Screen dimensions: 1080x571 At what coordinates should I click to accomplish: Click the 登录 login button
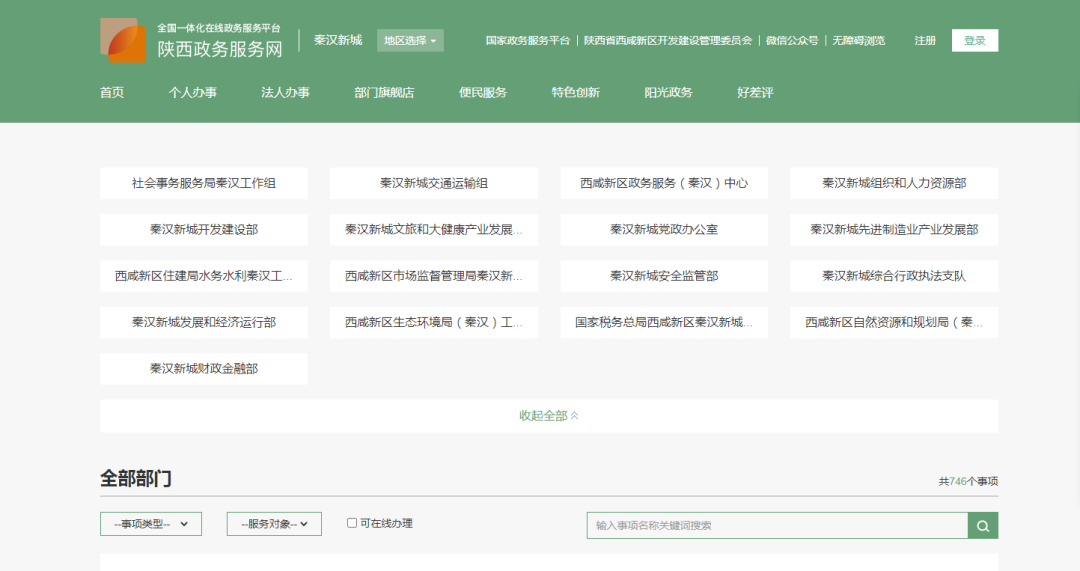(x=975, y=41)
